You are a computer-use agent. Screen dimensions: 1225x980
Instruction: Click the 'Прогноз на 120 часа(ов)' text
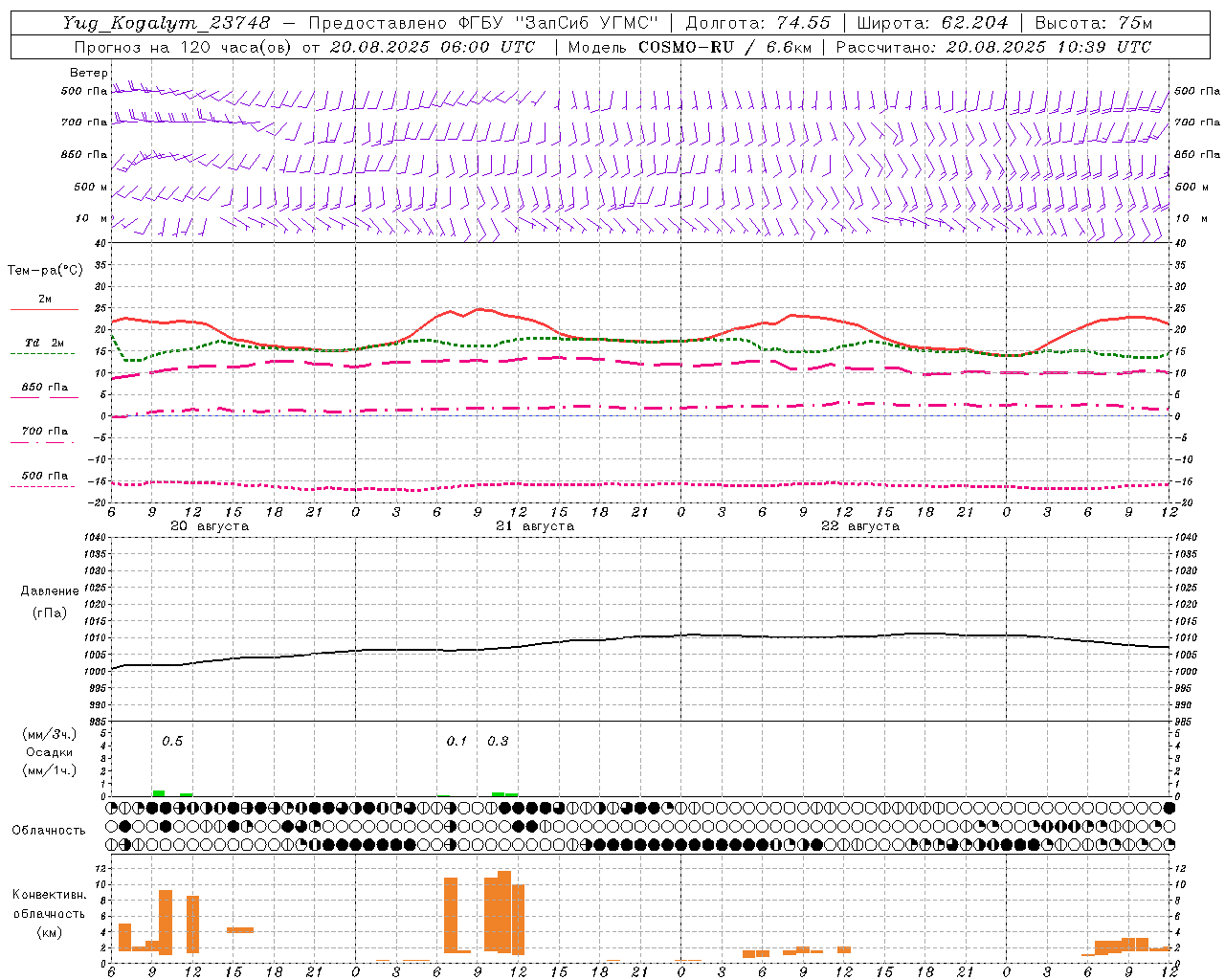pyautogui.click(x=184, y=47)
